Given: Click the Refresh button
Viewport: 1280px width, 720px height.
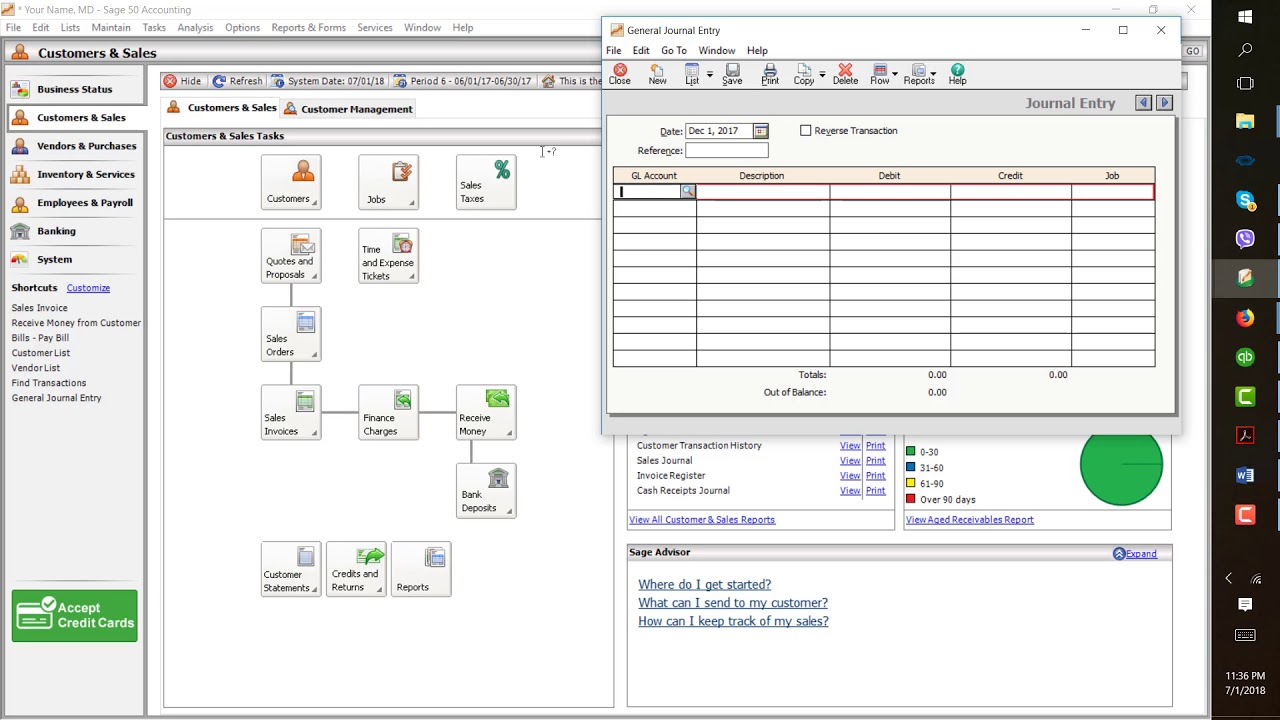Looking at the screenshot, I should pyautogui.click(x=238, y=81).
